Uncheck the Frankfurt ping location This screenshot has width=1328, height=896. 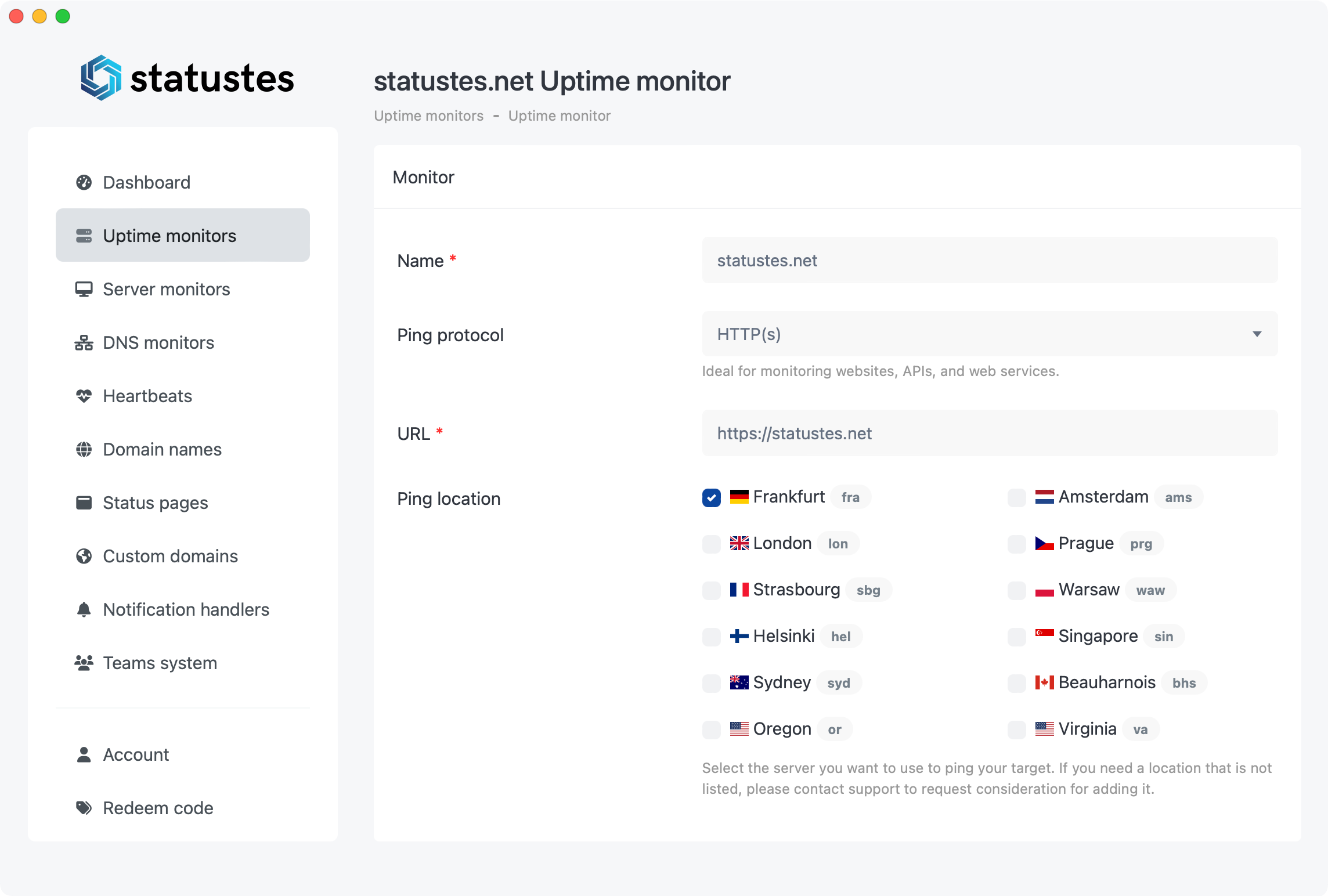coord(712,497)
